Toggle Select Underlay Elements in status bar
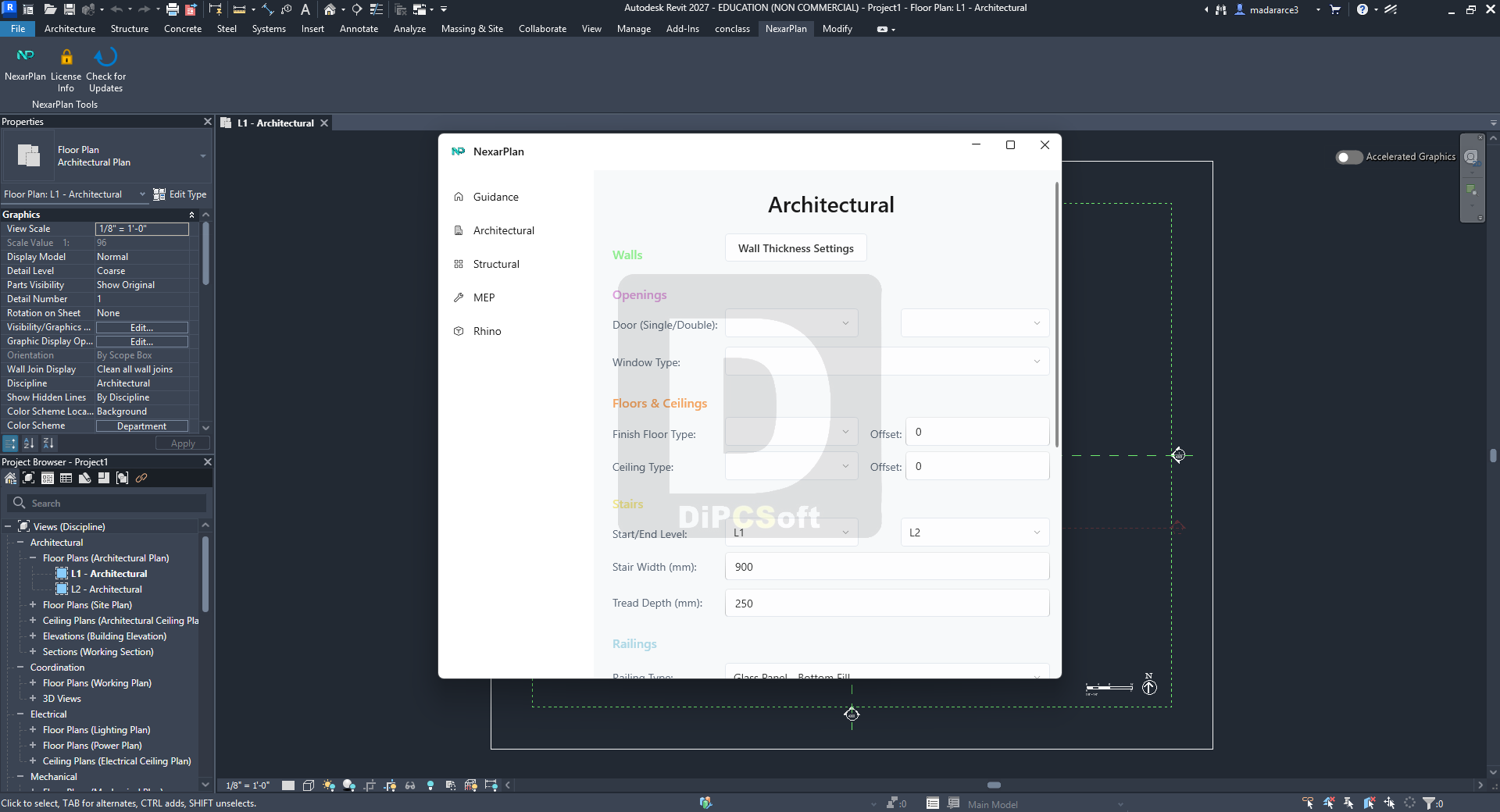Image resolution: width=1500 pixels, height=812 pixels. pyautogui.click(x=1328, y=803)
